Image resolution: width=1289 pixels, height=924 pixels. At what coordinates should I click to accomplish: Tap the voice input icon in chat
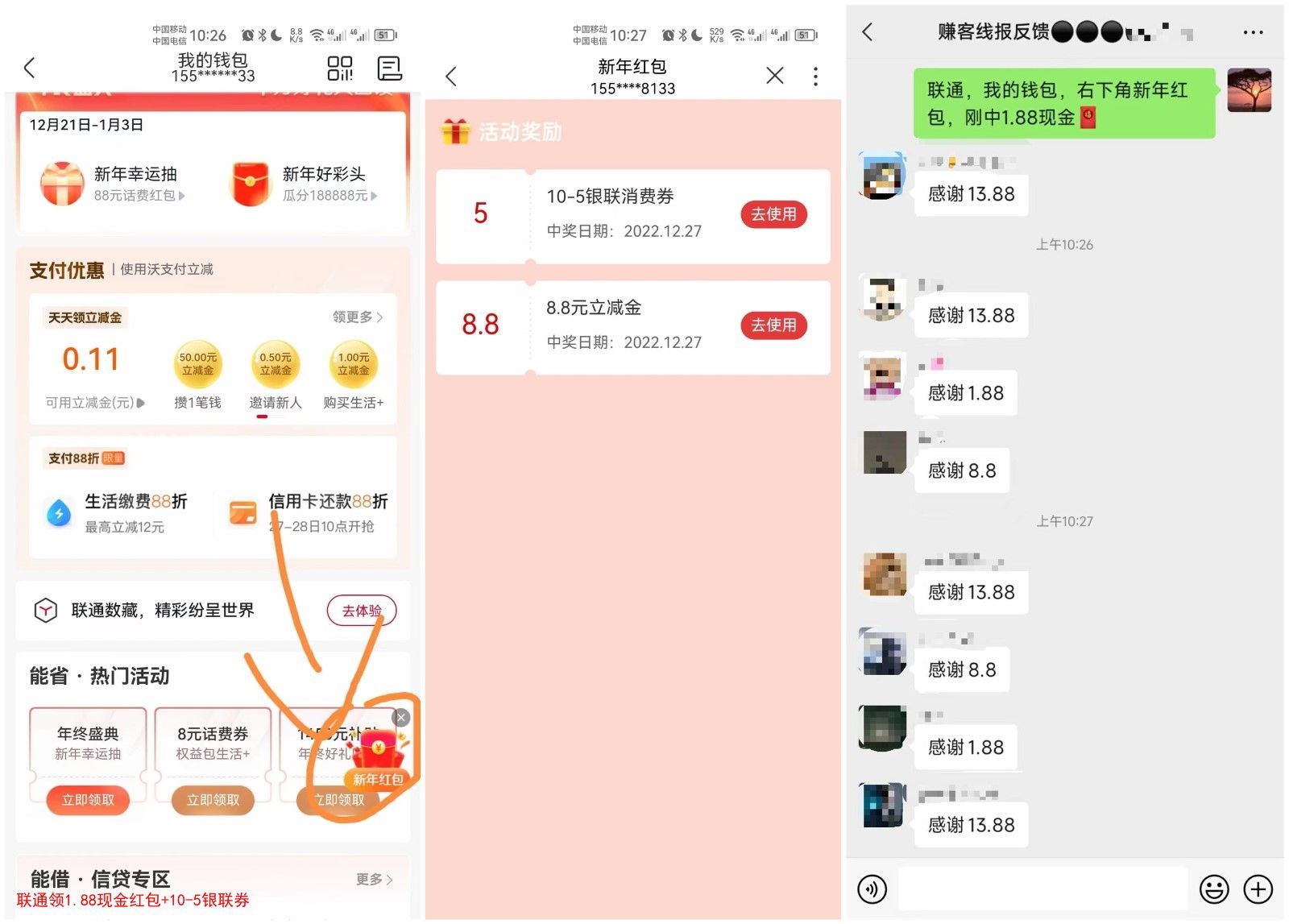click(872, 889)
